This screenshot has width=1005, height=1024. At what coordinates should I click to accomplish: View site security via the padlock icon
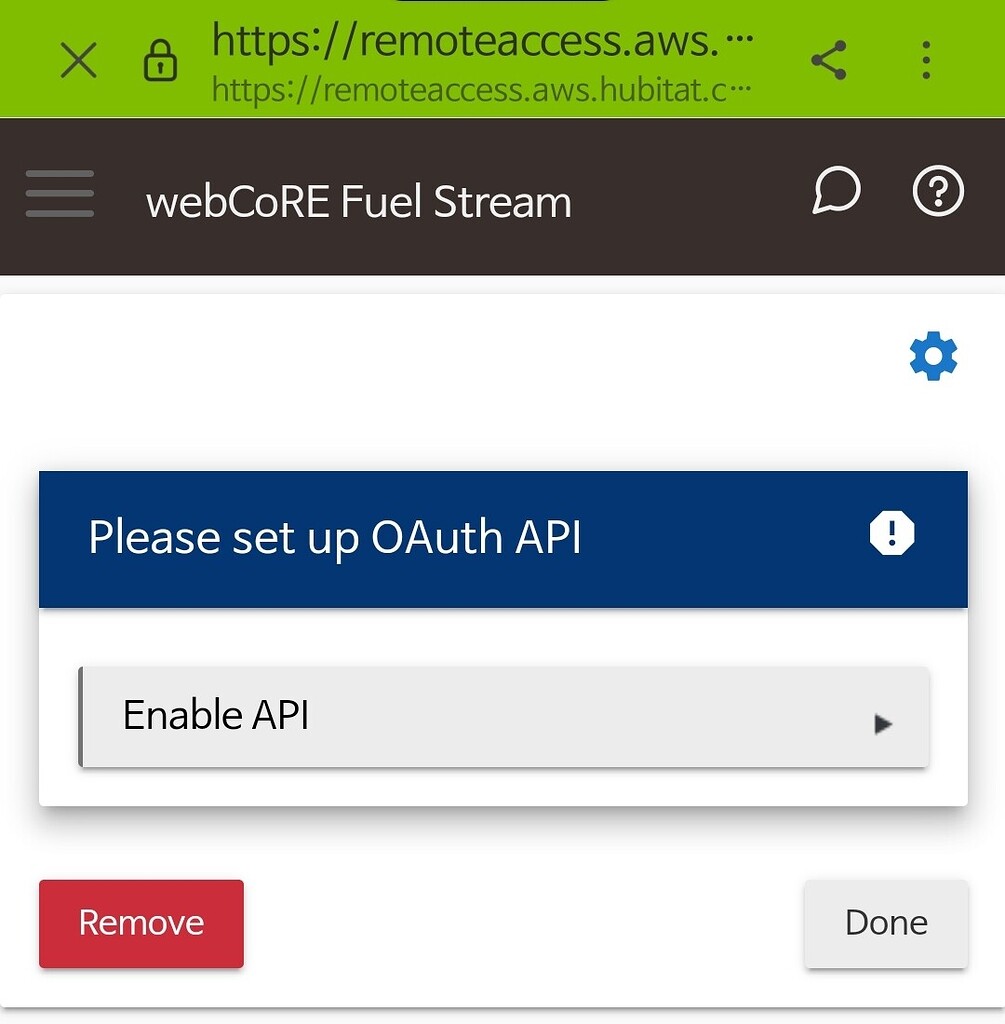click(x=161, y=61)
